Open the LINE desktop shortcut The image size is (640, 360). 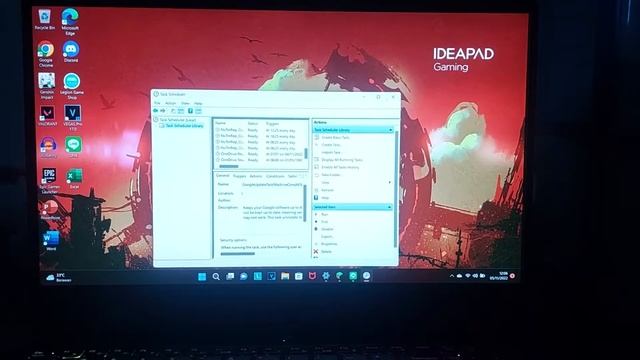click(x=73, y=147)
